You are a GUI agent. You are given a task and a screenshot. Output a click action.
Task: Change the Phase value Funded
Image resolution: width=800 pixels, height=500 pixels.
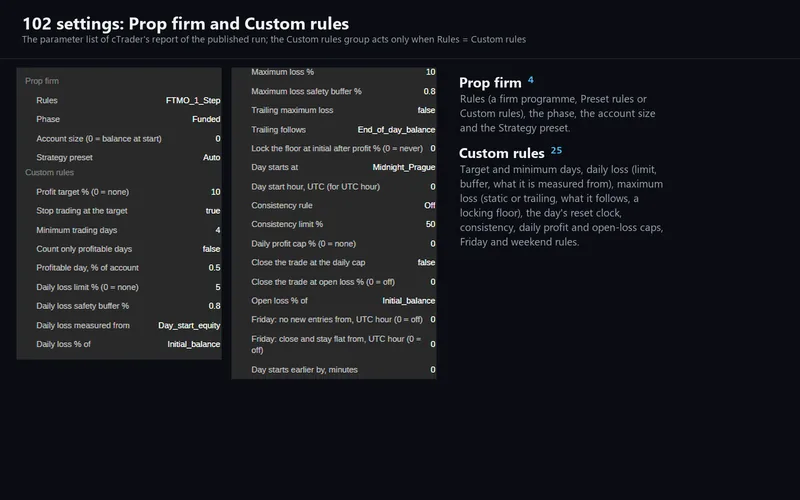point(206,119)
